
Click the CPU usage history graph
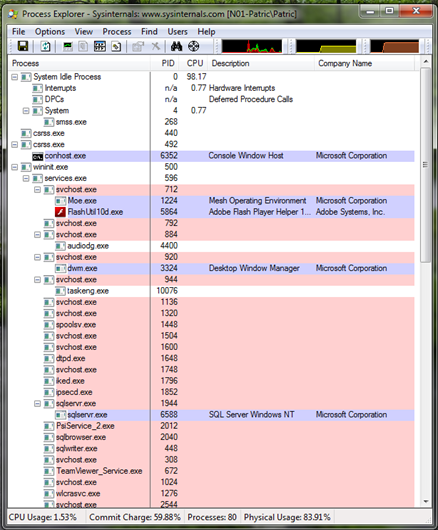(x=251, y=46)
